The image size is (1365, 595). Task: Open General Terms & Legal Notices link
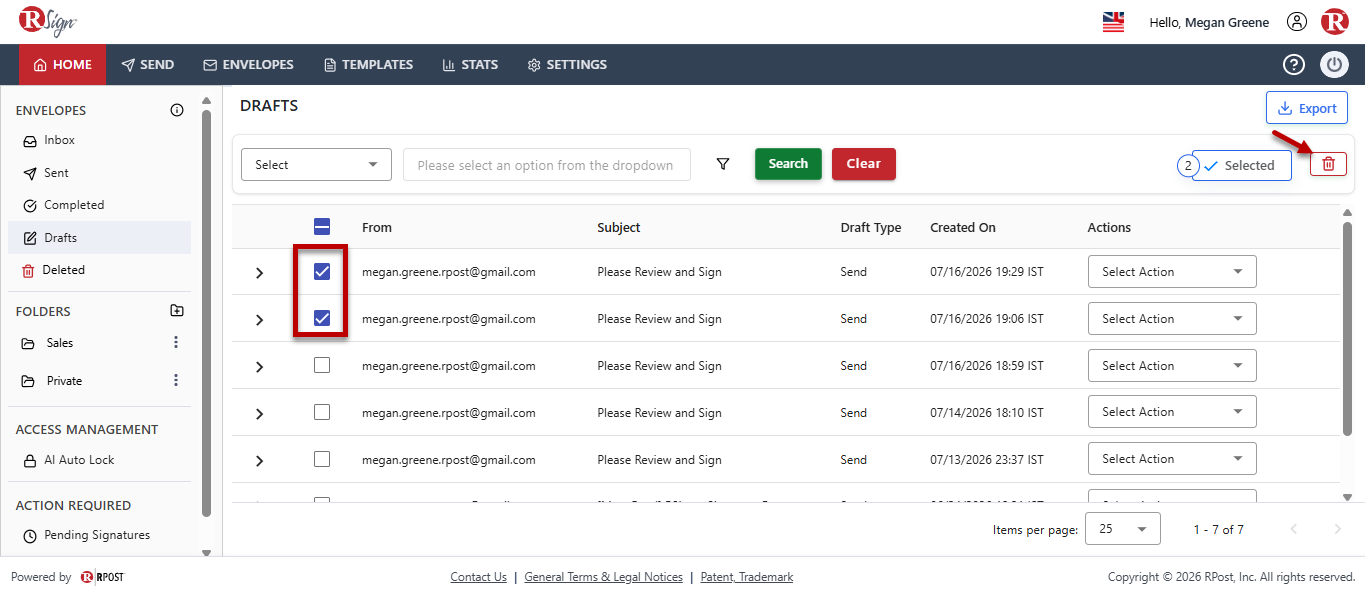603,577
